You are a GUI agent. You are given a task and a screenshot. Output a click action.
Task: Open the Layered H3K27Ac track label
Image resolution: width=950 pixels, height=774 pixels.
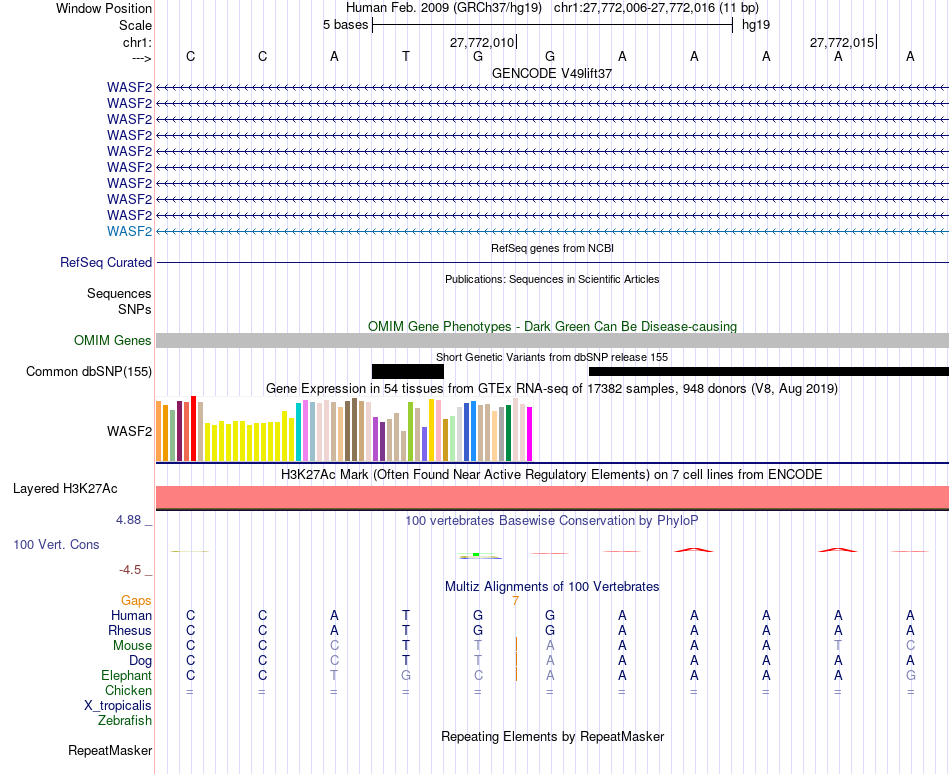point(65,489)
